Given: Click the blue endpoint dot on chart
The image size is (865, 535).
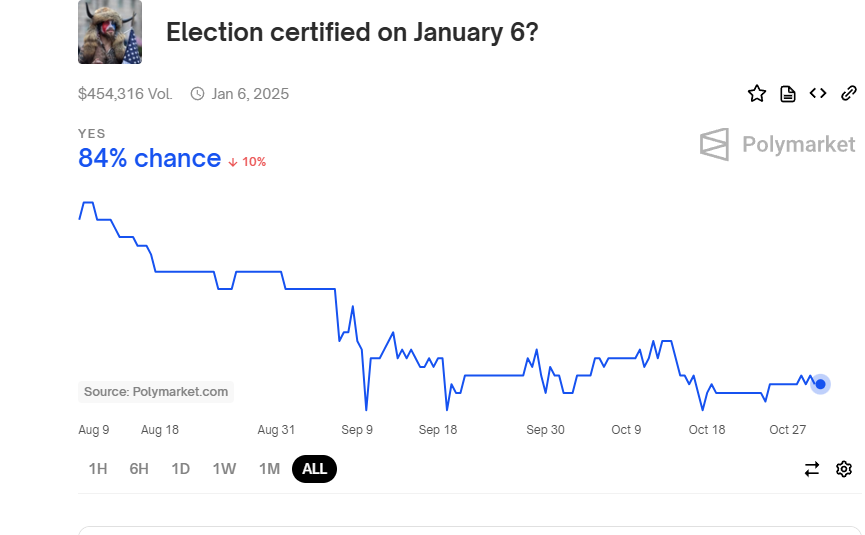Looking at the screenshot, I should [820, 384].
